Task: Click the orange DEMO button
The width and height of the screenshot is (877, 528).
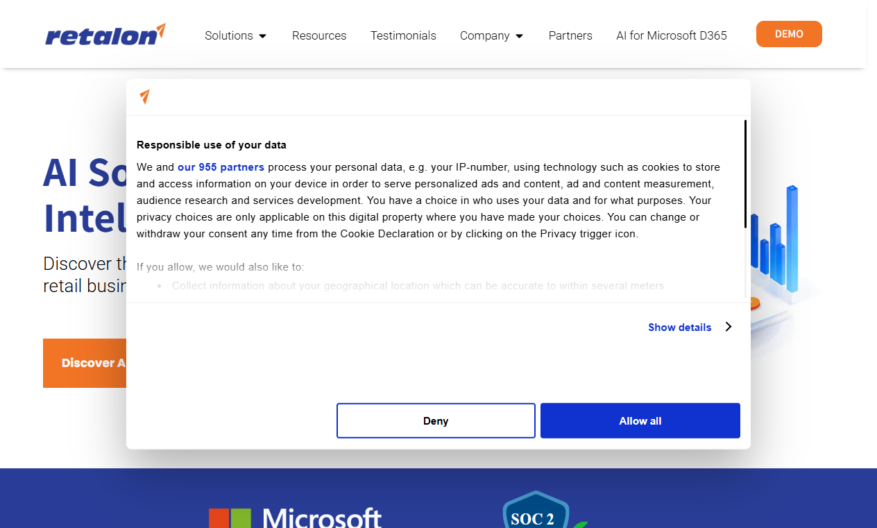Action: point(789,34)
